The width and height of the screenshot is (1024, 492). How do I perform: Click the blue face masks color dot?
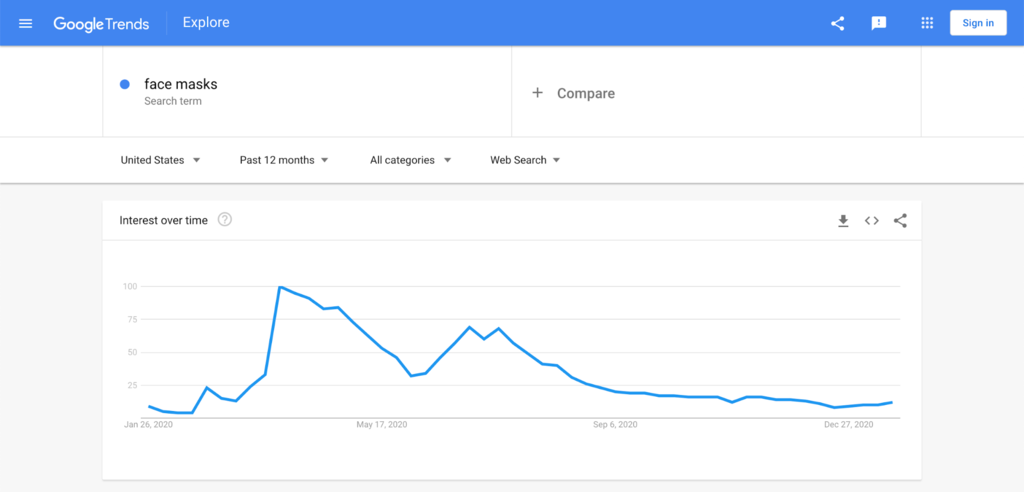[x=125, y=84]
